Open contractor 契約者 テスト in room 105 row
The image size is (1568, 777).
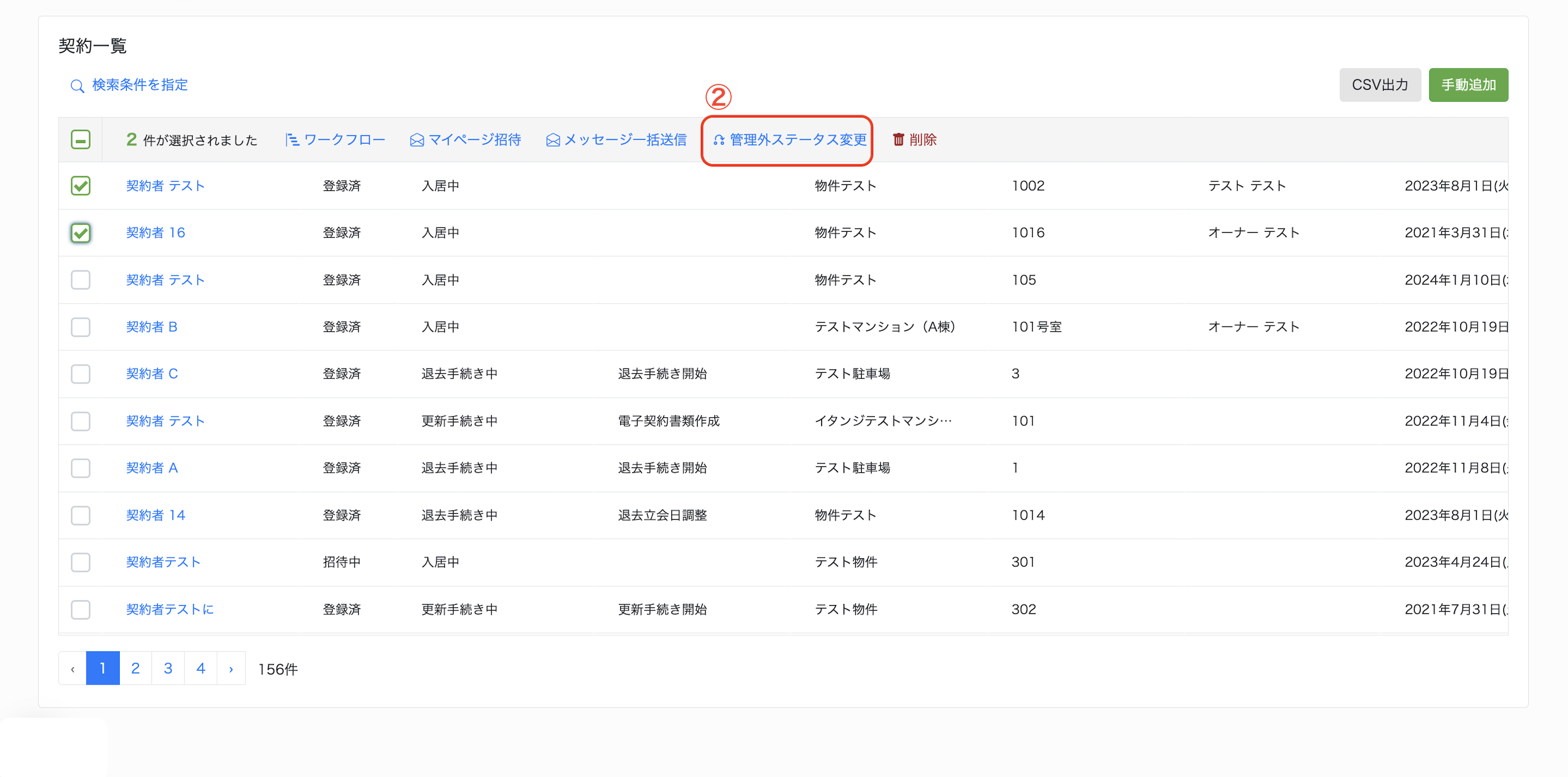point(165,280)
